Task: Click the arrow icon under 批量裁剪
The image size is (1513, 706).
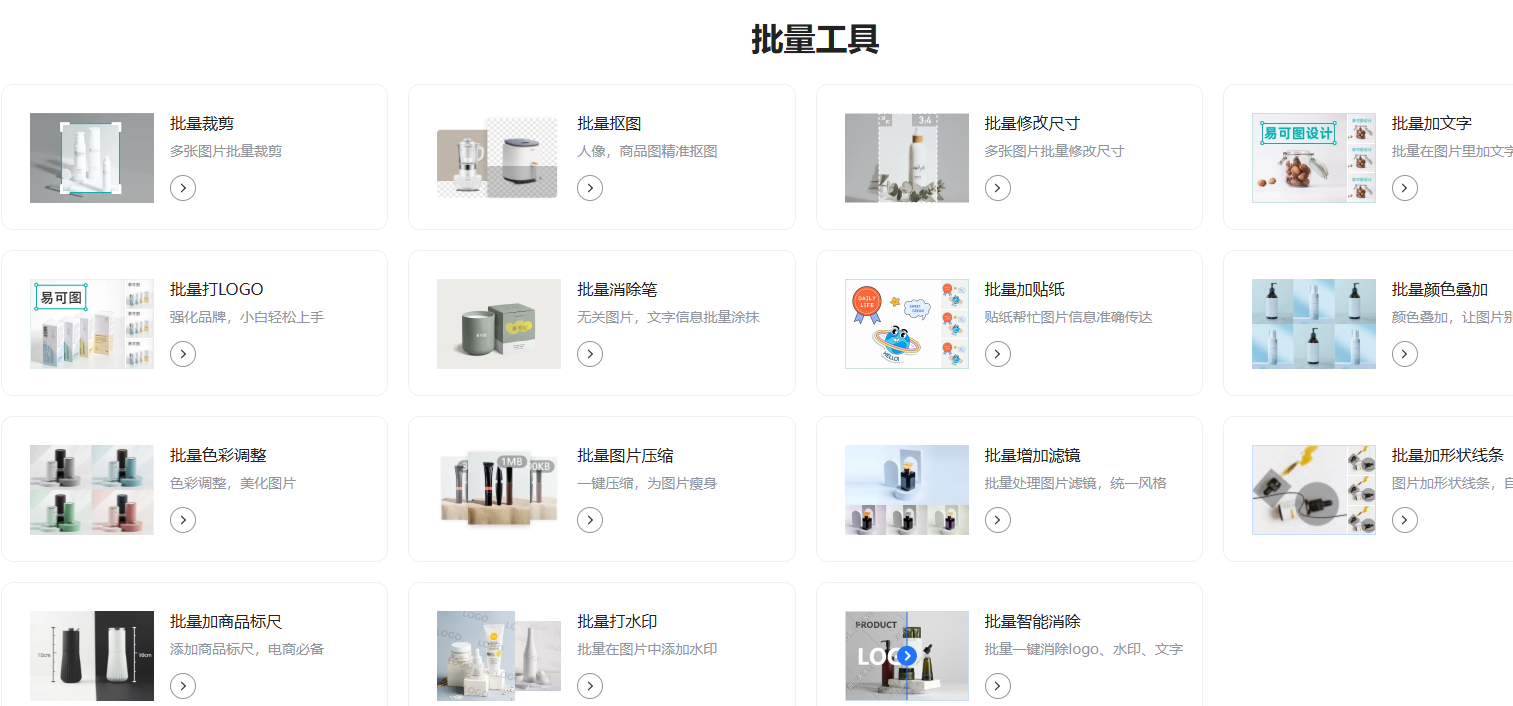Action: point(183,188)
